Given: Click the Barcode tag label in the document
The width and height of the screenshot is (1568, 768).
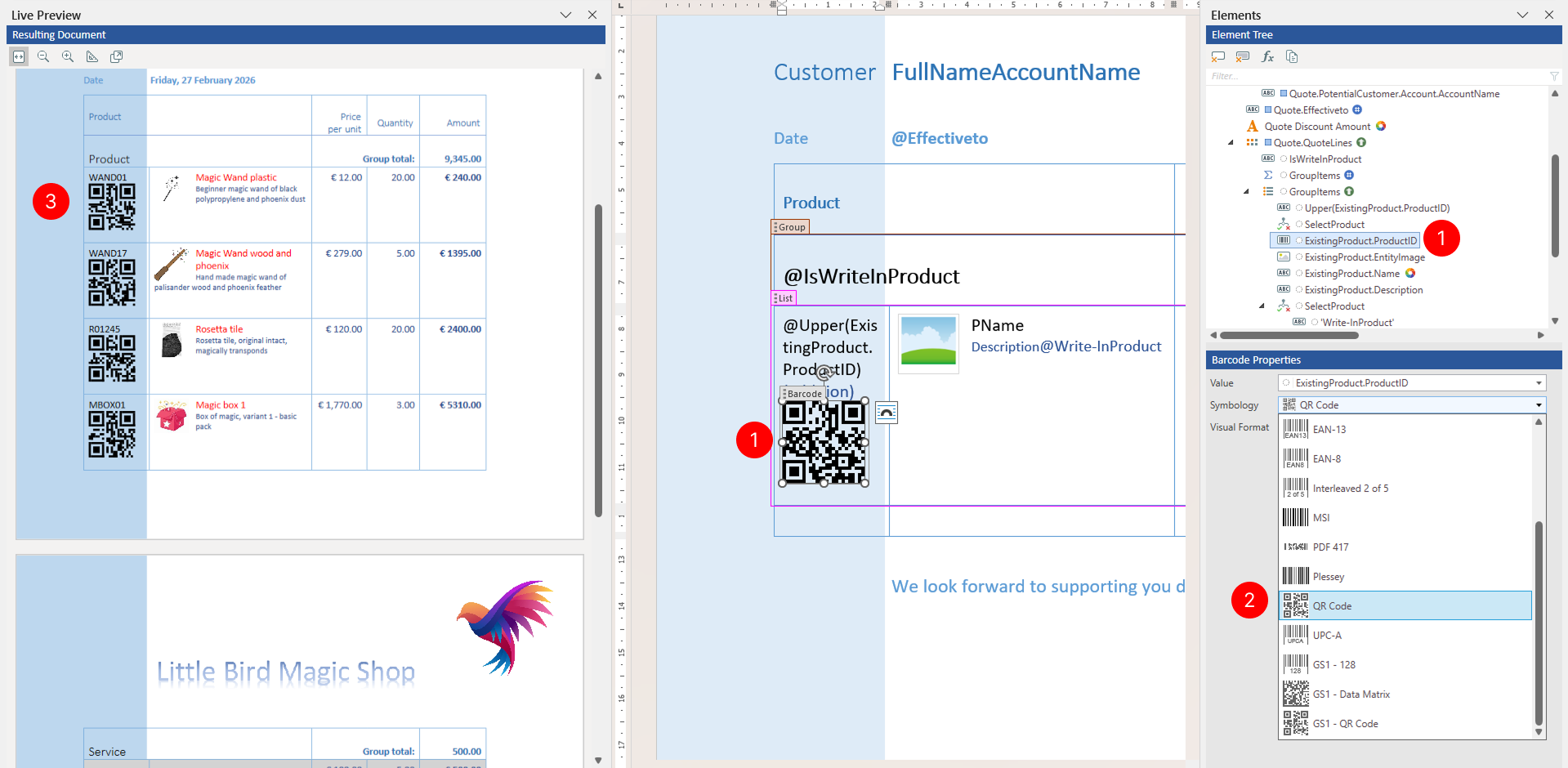Looking at the screenshot, I should point(802,393).
